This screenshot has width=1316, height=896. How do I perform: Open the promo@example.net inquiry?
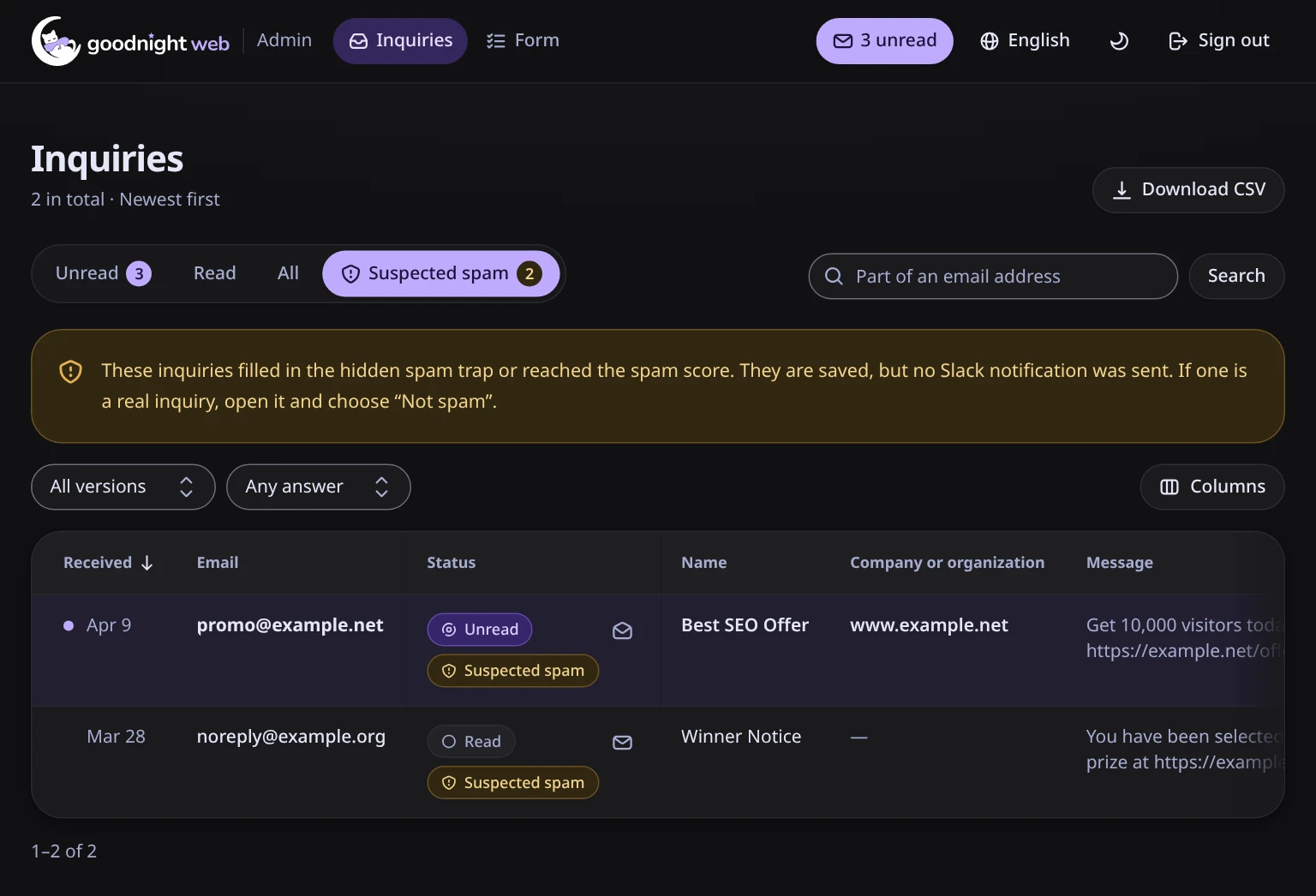[290, 625]
